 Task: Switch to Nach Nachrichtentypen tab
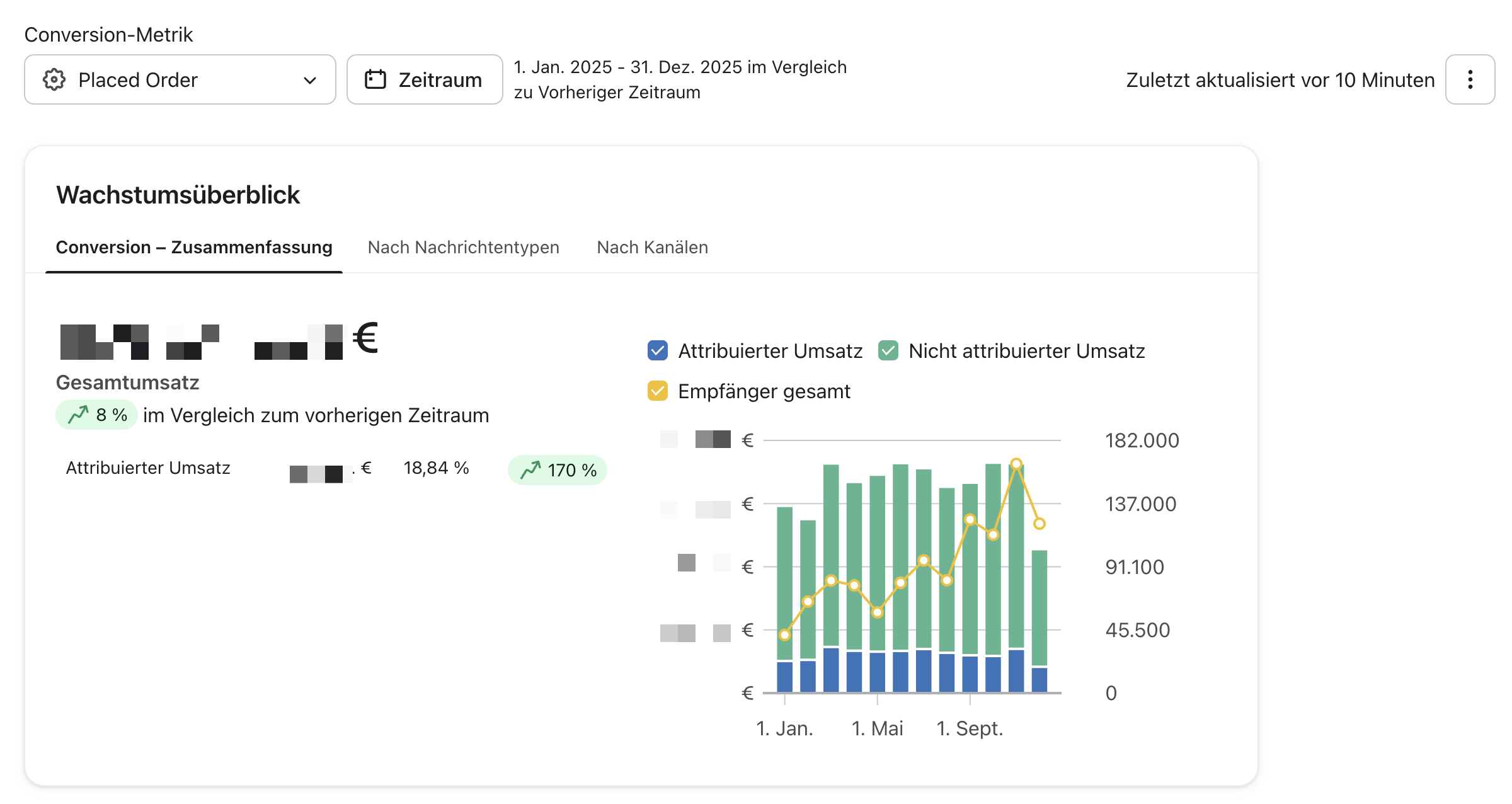(x=463, y=248)
